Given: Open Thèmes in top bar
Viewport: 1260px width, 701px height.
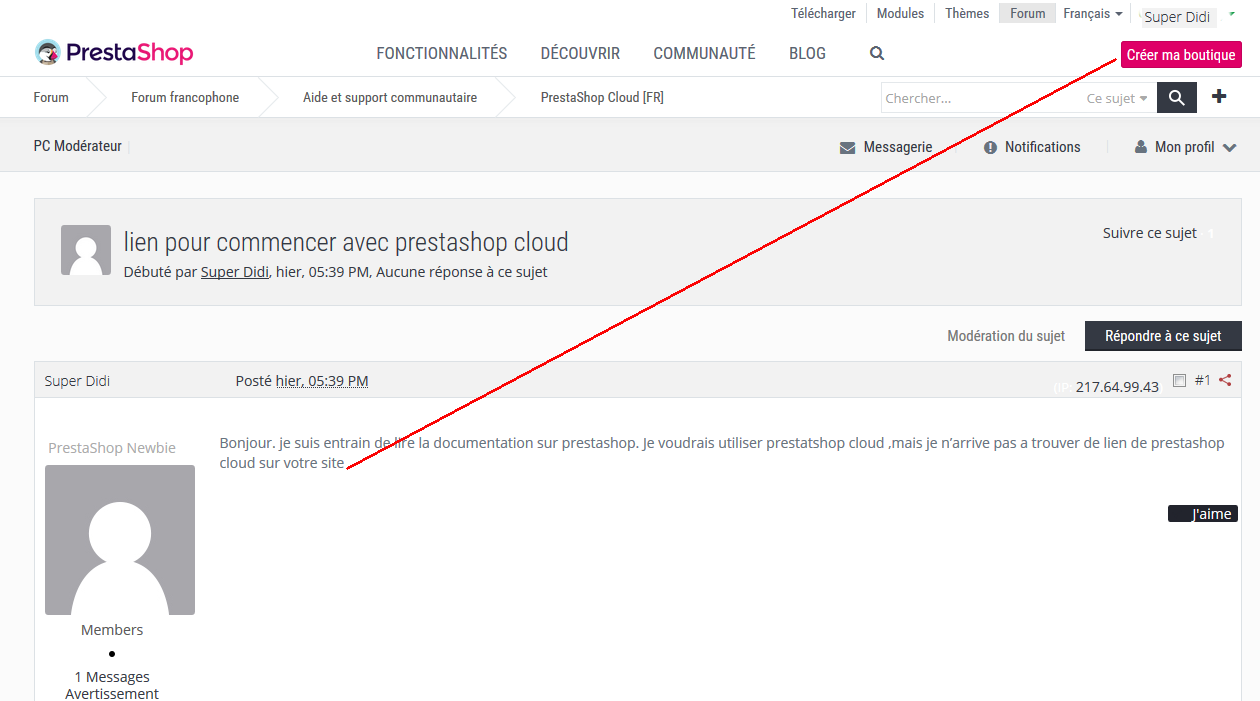Looking at the screenshot, I should click(x=967, y=14).
